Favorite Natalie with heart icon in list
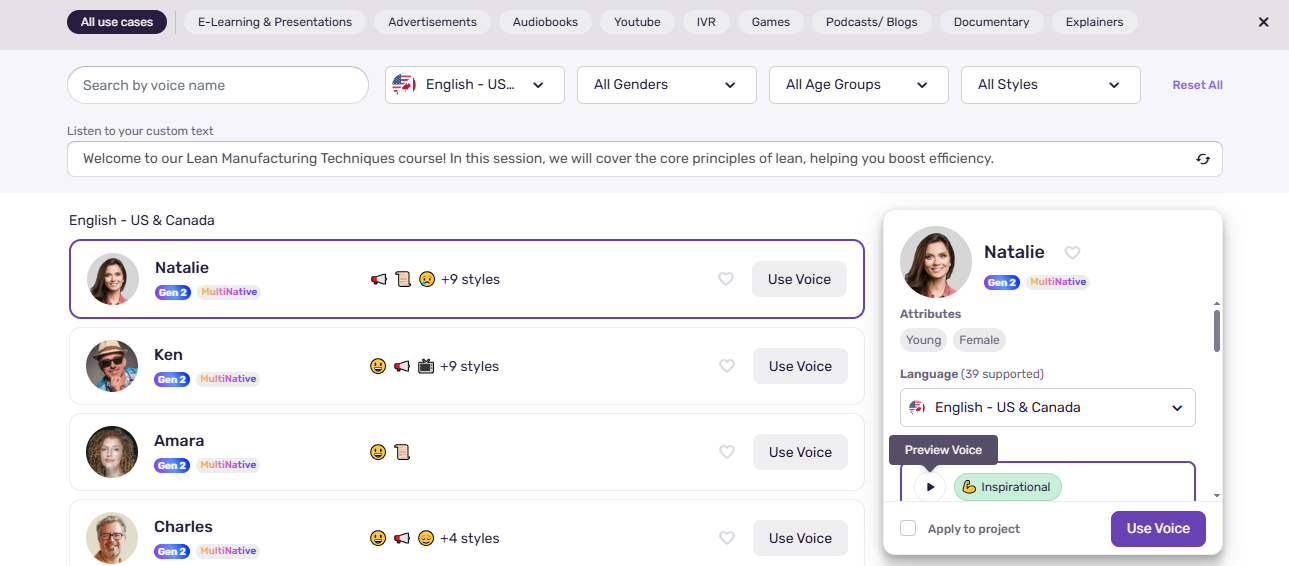The width and height of the screenshot is (1289, 566). [726, 279]
